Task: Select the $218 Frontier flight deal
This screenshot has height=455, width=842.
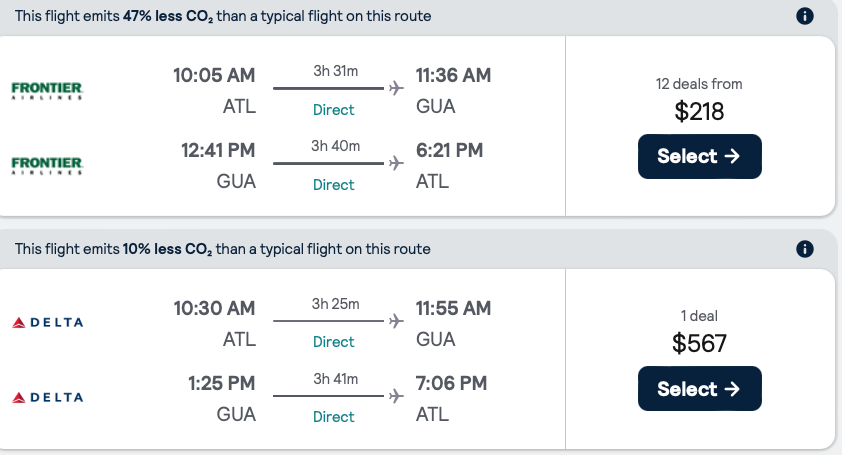Action: (x=699, y=156)
